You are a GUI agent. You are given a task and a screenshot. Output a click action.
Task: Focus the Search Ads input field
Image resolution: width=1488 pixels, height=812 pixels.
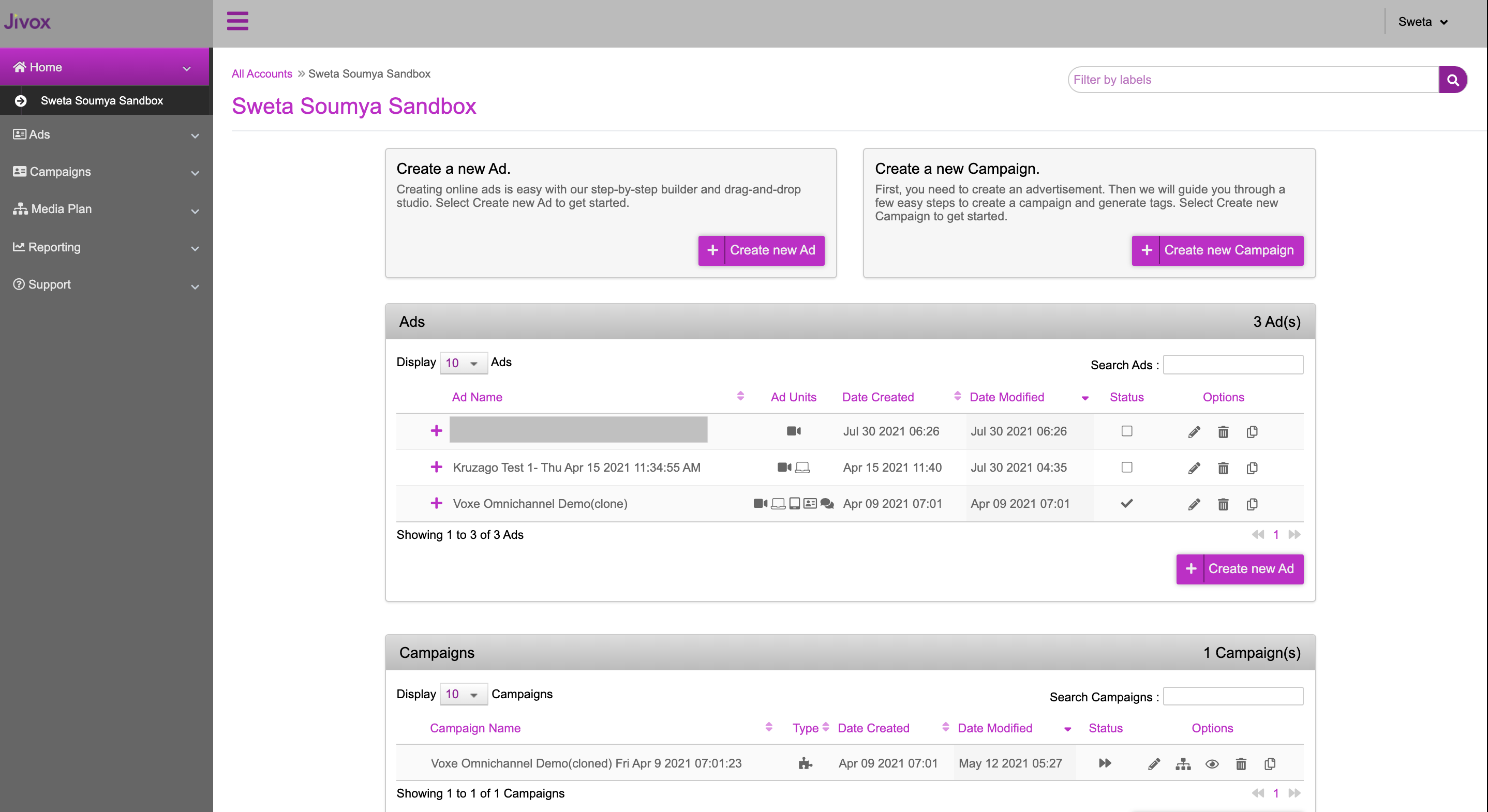pos(1233,365)
